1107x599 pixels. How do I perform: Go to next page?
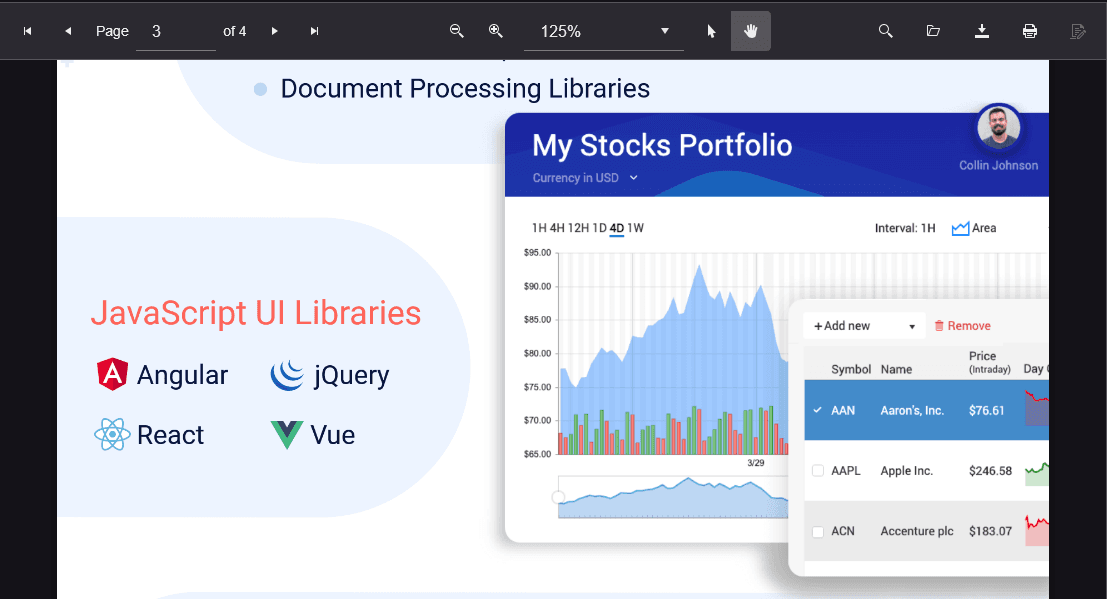click(275, 31)
